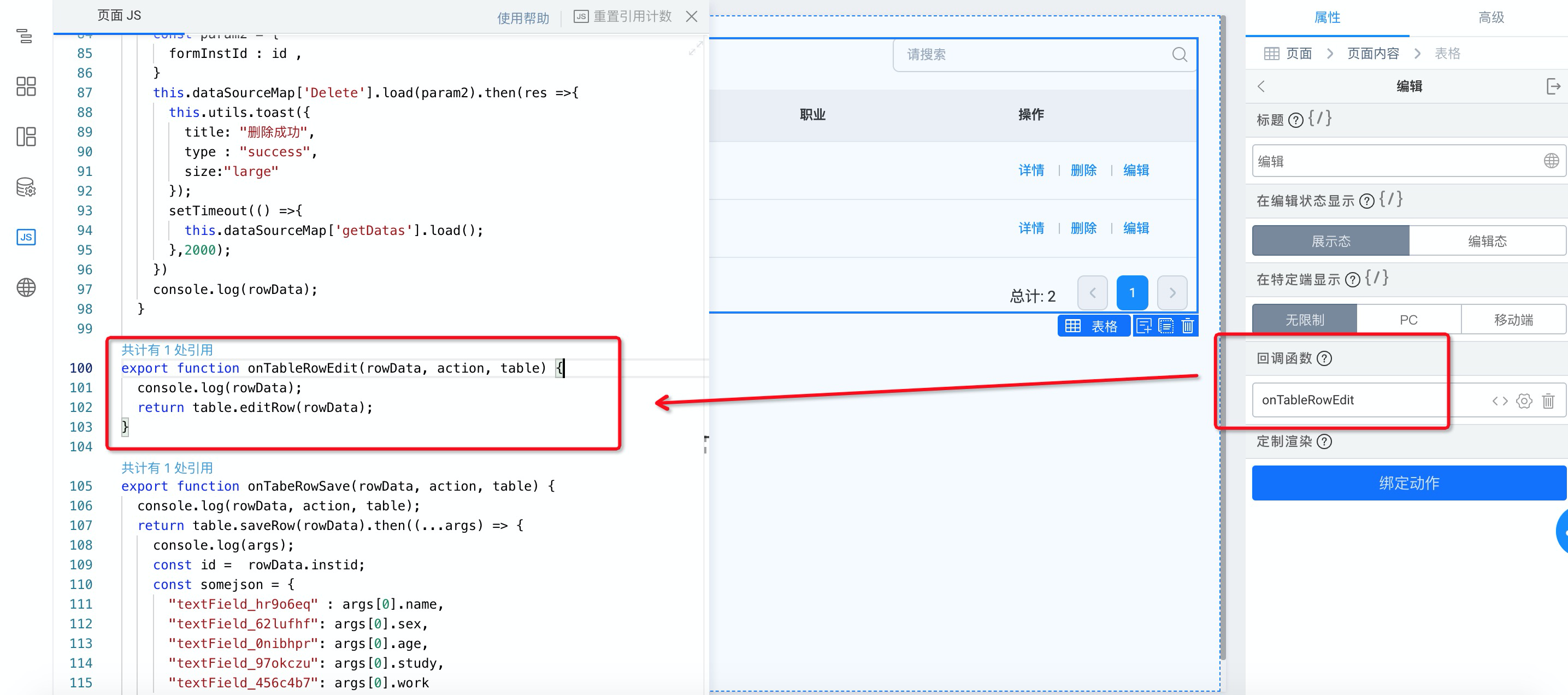Open the 使用帮助 link
Viewport: 1568px width, 695px height.
click(x=523, y=18)
